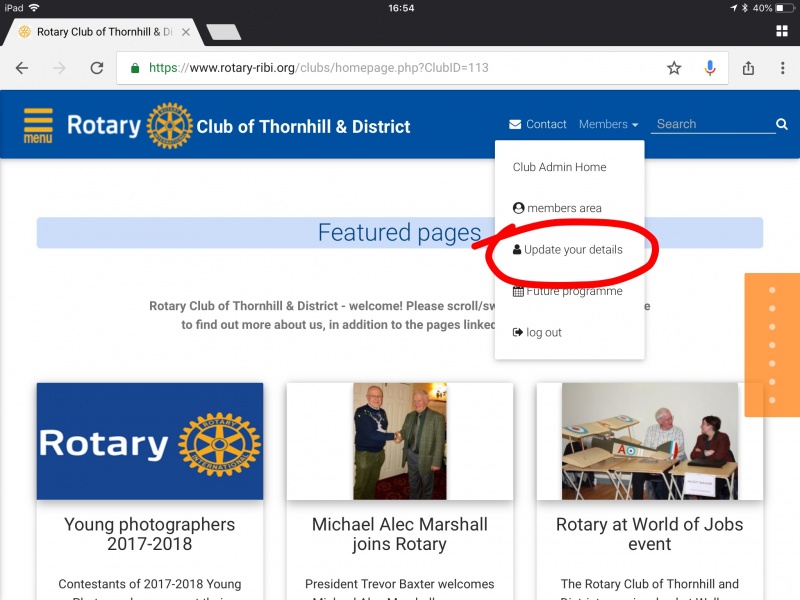The height and width of the screenshot is (600, 800).
Task: Open the World of Jobs event photo
Action: coord(650,441)
